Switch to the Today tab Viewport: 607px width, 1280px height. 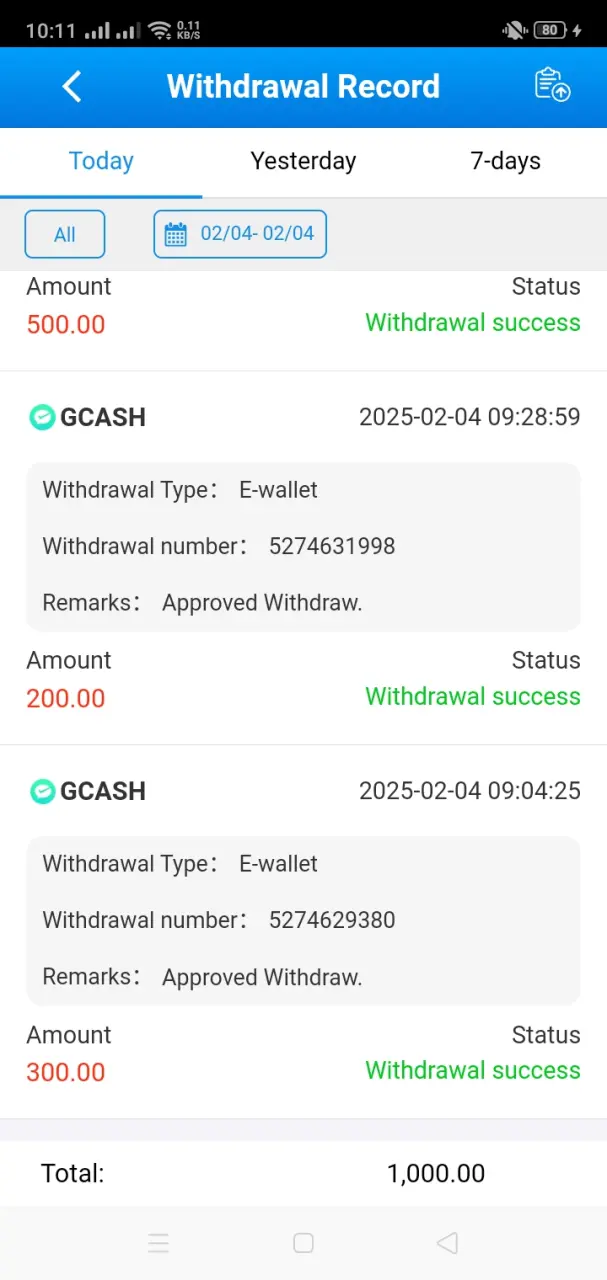coord(101,161)
